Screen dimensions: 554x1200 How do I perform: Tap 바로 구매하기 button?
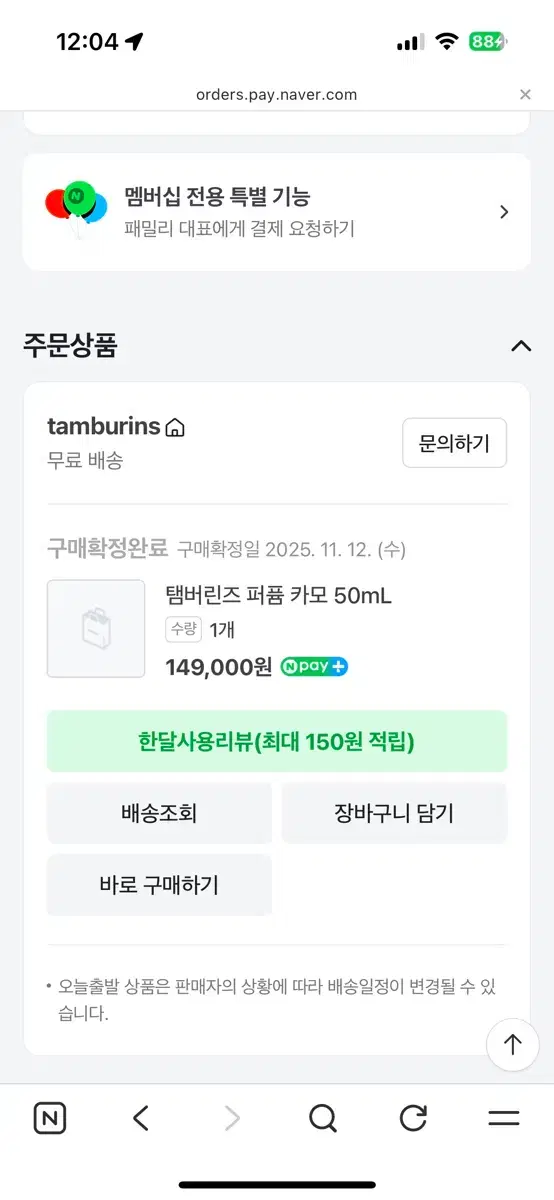coord(159,885)
